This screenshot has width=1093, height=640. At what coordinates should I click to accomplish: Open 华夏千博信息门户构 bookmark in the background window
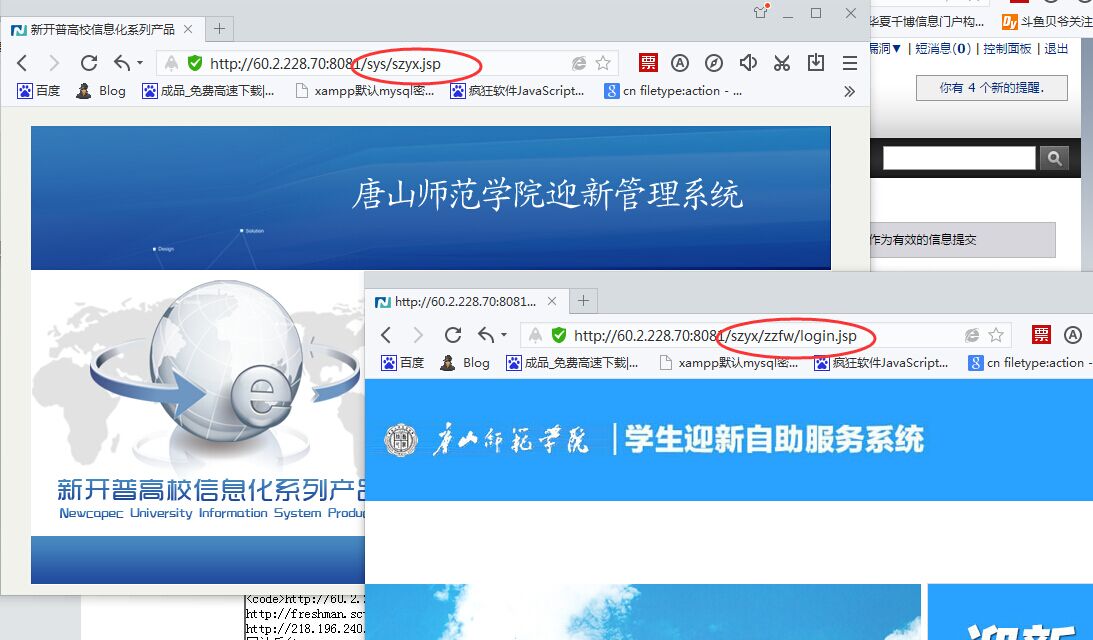928,22
